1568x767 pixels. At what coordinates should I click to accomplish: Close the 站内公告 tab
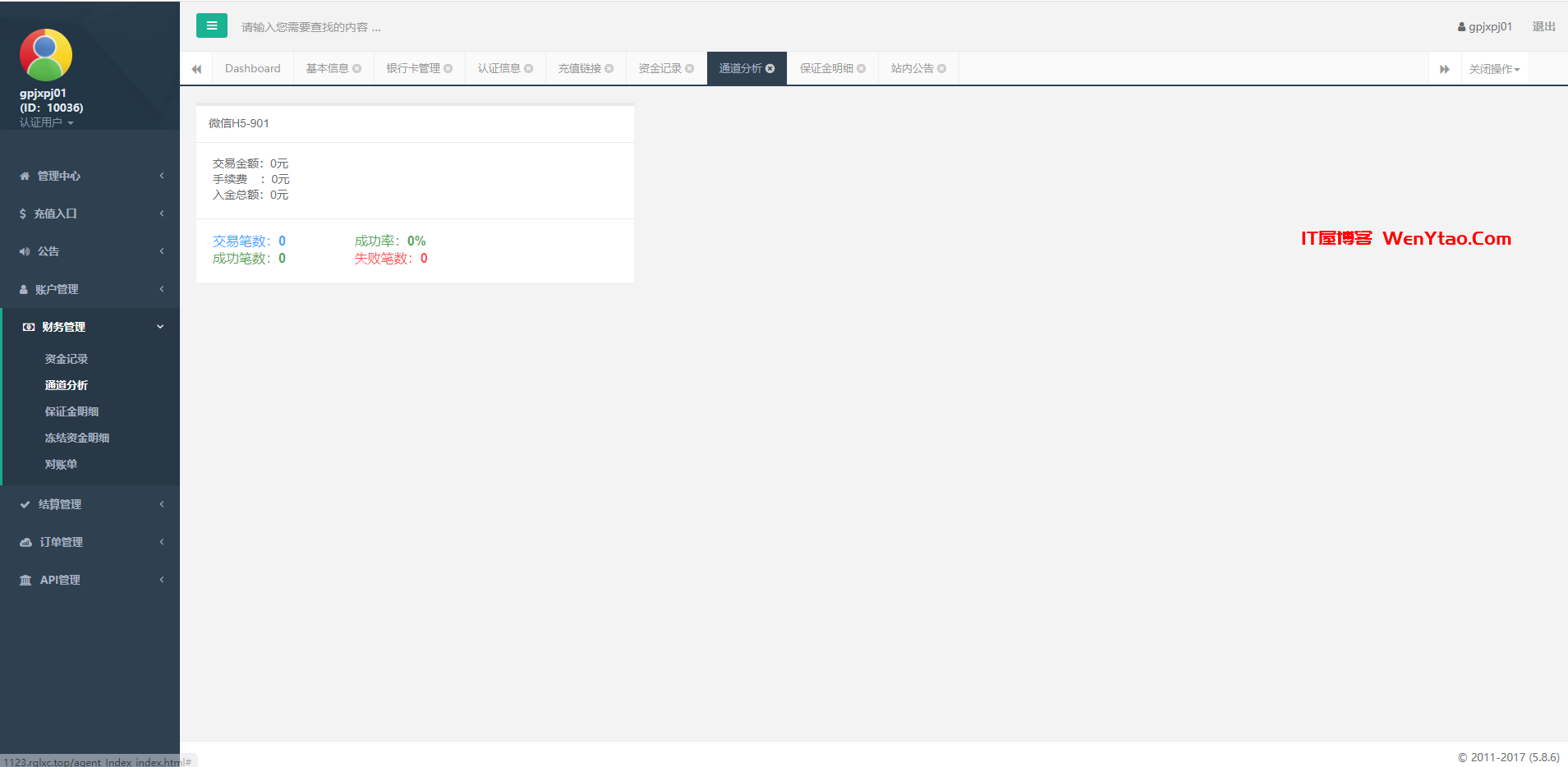click(942, 68)
